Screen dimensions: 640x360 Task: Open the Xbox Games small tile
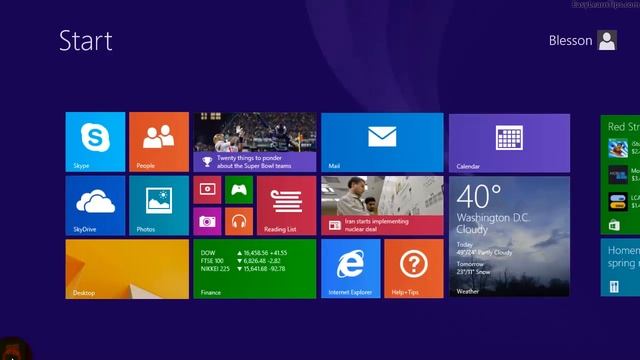pyautogui.click(x=239, y=190)
